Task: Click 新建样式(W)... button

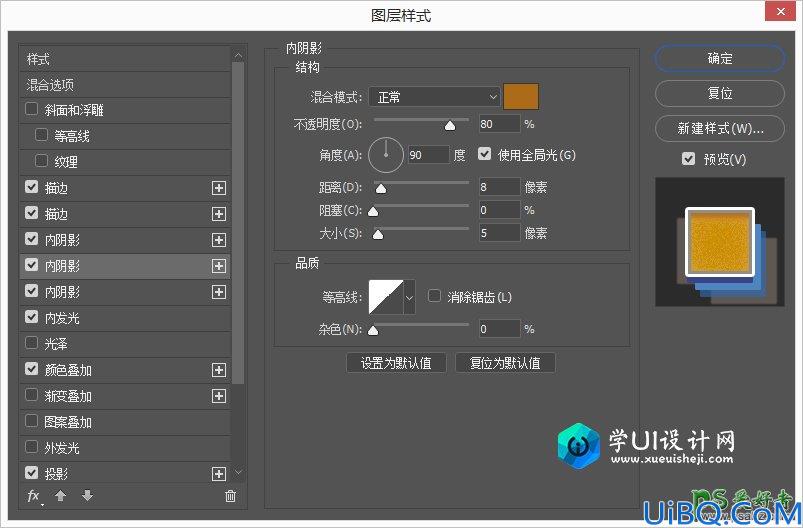Action: click(720, 128)
